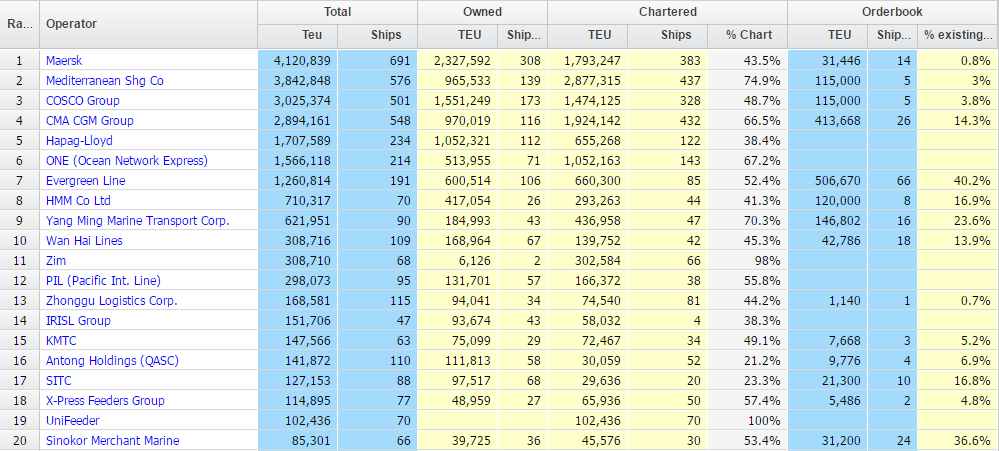Click total Teu value 3,842,848
Image resolution: width=999 pixels, height=451 pixels.
click(302, 81)
